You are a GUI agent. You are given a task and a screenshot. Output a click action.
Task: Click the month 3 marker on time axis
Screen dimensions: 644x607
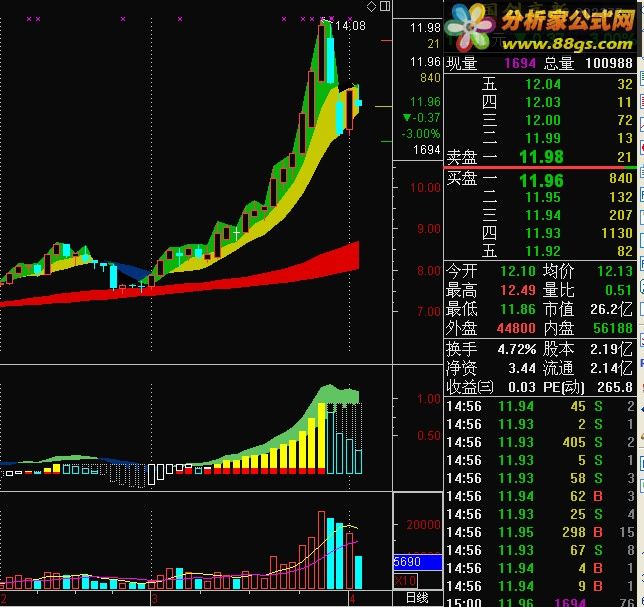(154, 599)
